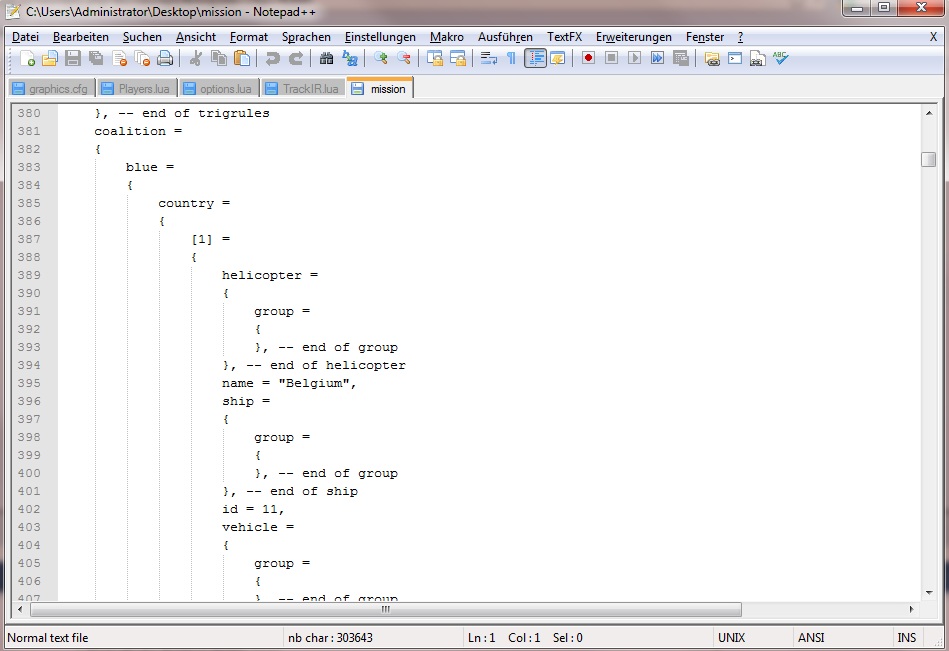Screen dimensions: 949x651
Task: Start macro recording red dot
Action: [588, 58]
